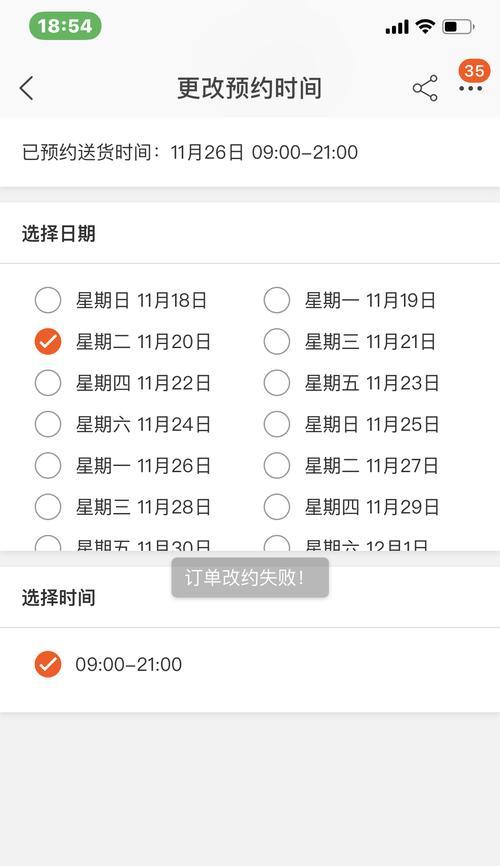Open the more options dots menu
The image size is (500, 866).
[471, 89]
